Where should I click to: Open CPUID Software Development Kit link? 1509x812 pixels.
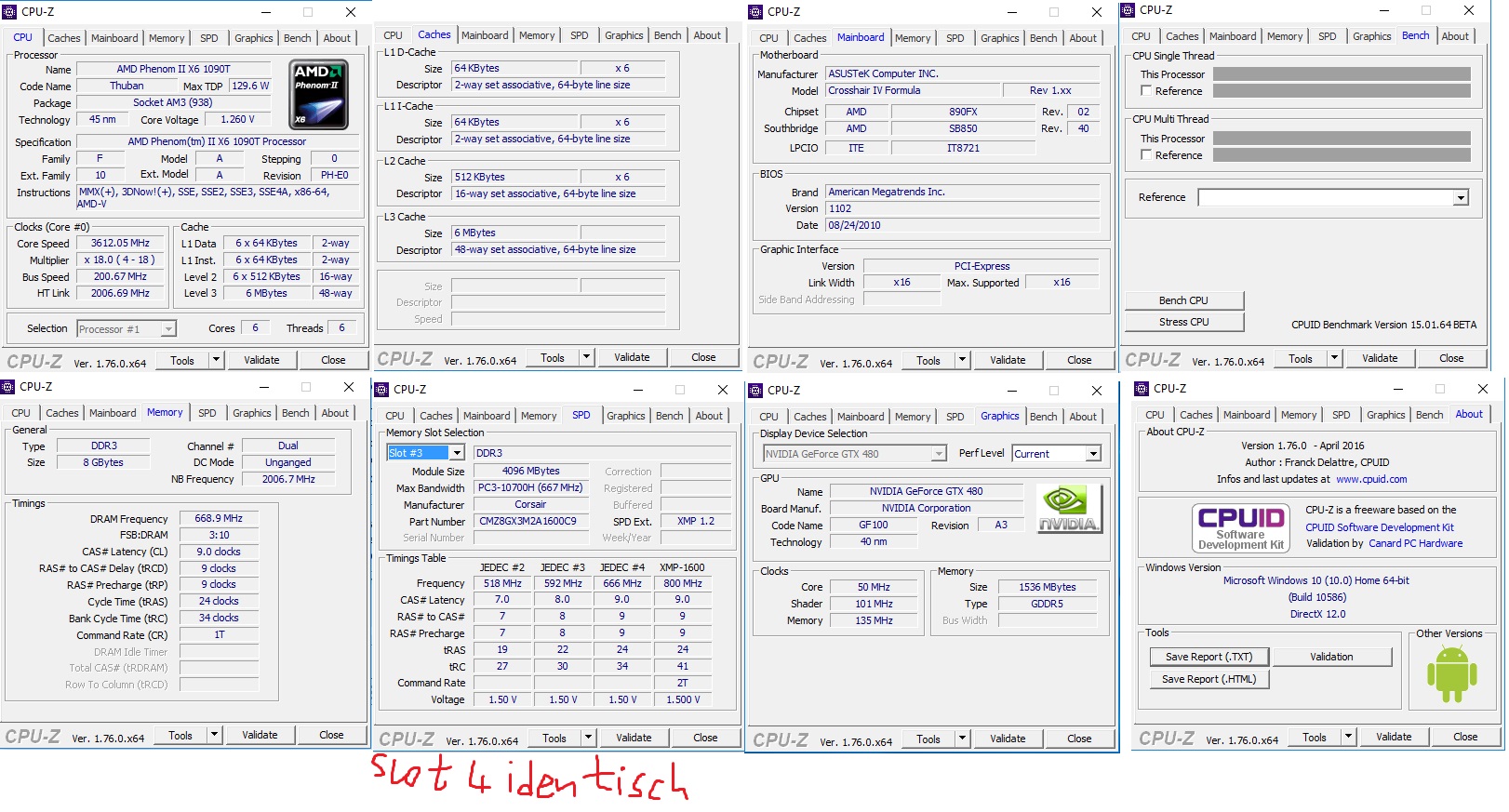(1379, 527)
